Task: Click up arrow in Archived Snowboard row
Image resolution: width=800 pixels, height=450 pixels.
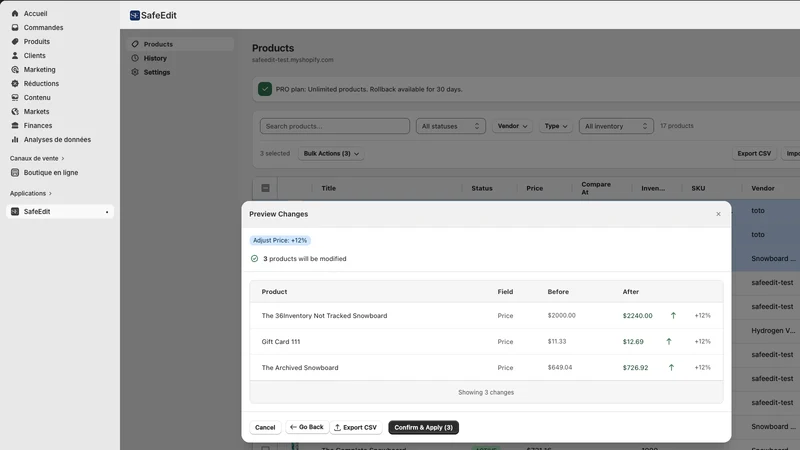Action: [x=671, y=367]
